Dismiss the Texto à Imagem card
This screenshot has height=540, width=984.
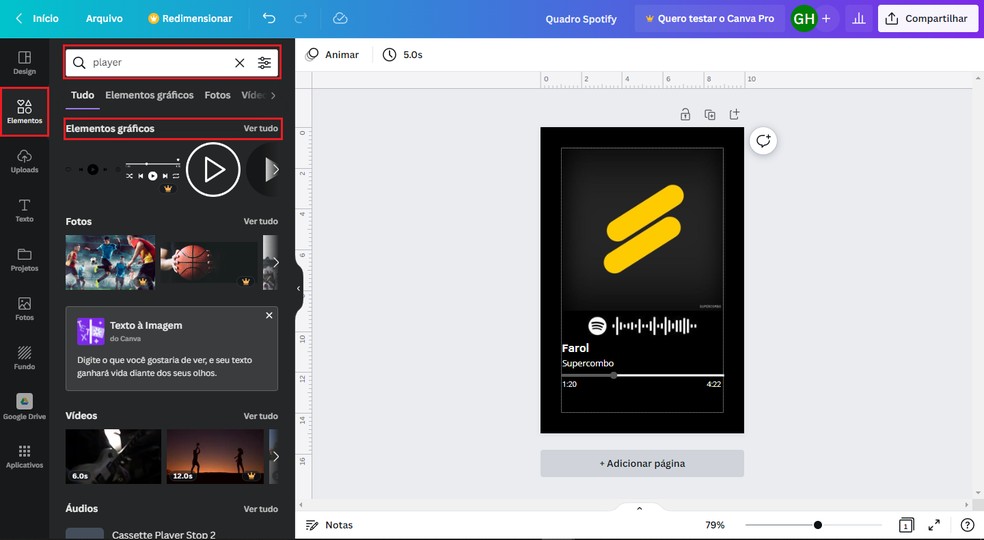[269, 315]
